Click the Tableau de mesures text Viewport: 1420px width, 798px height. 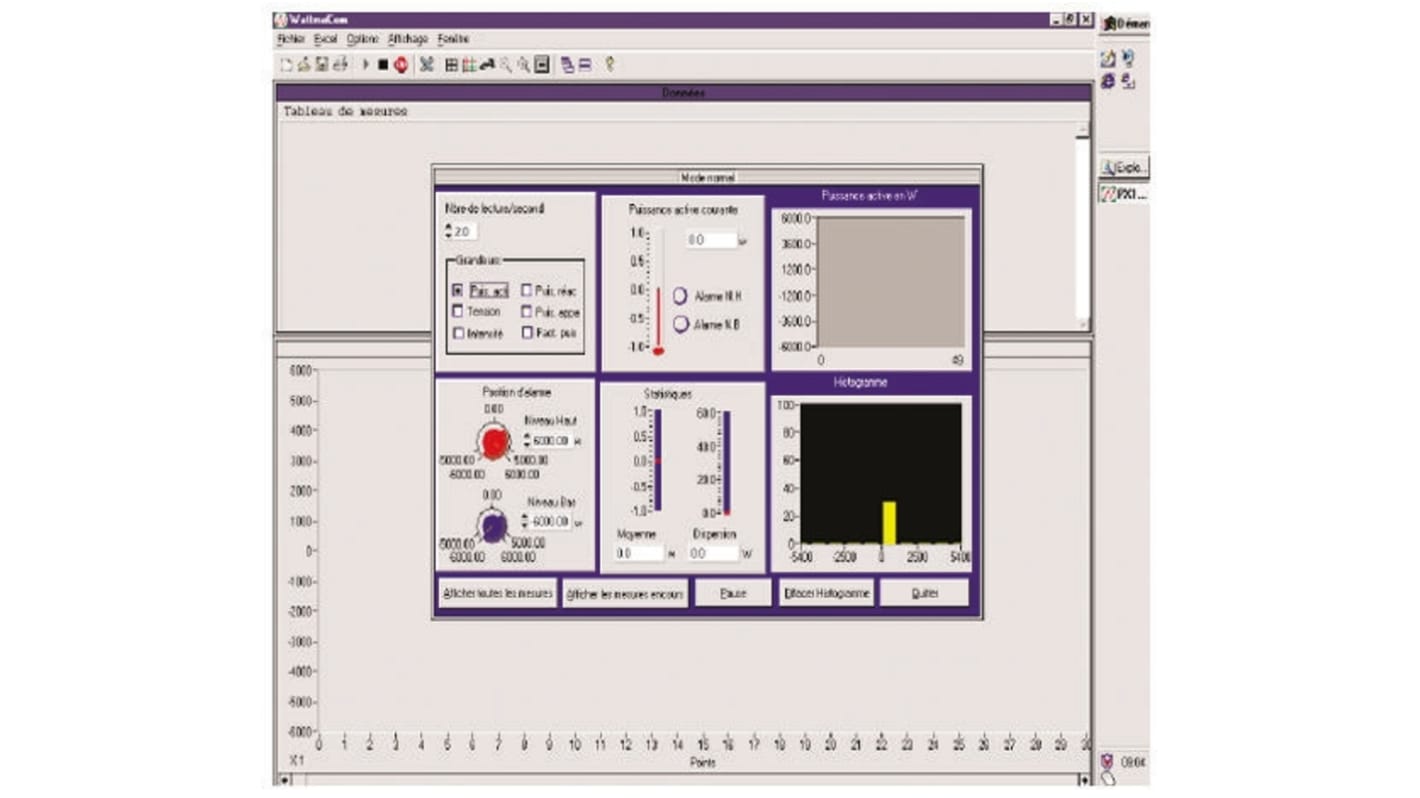pos(345,112)
